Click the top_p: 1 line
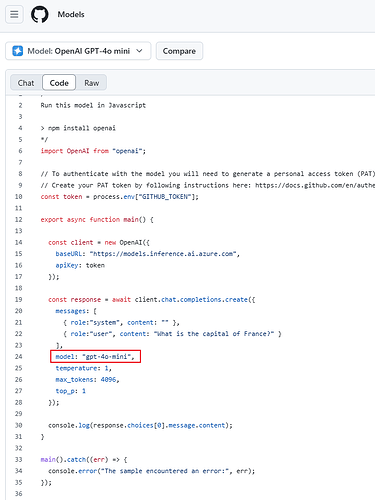Viewport: 375px width, 500px height. coord(71,391)
